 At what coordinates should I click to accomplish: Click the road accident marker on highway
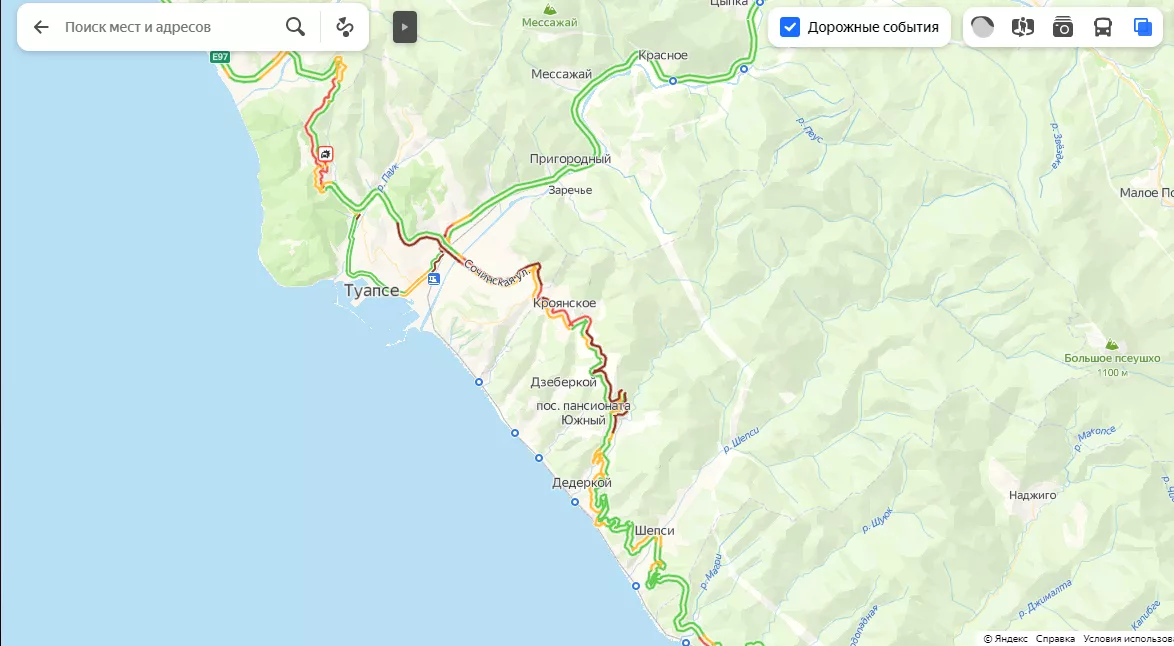(326, 154)
